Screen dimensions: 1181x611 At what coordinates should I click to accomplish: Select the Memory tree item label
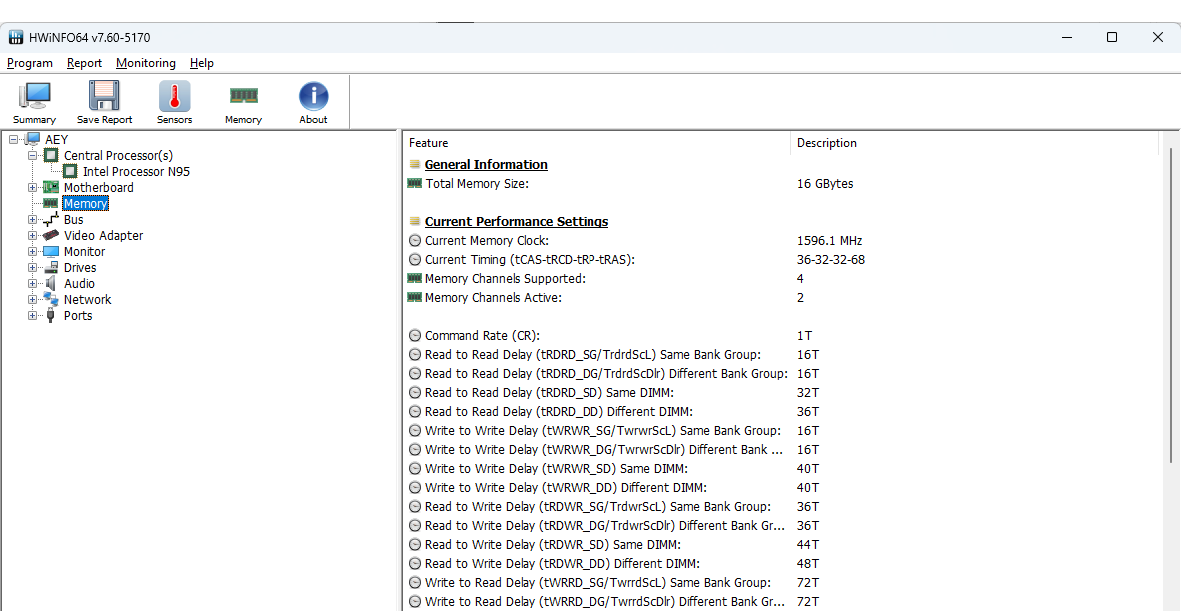85,203
